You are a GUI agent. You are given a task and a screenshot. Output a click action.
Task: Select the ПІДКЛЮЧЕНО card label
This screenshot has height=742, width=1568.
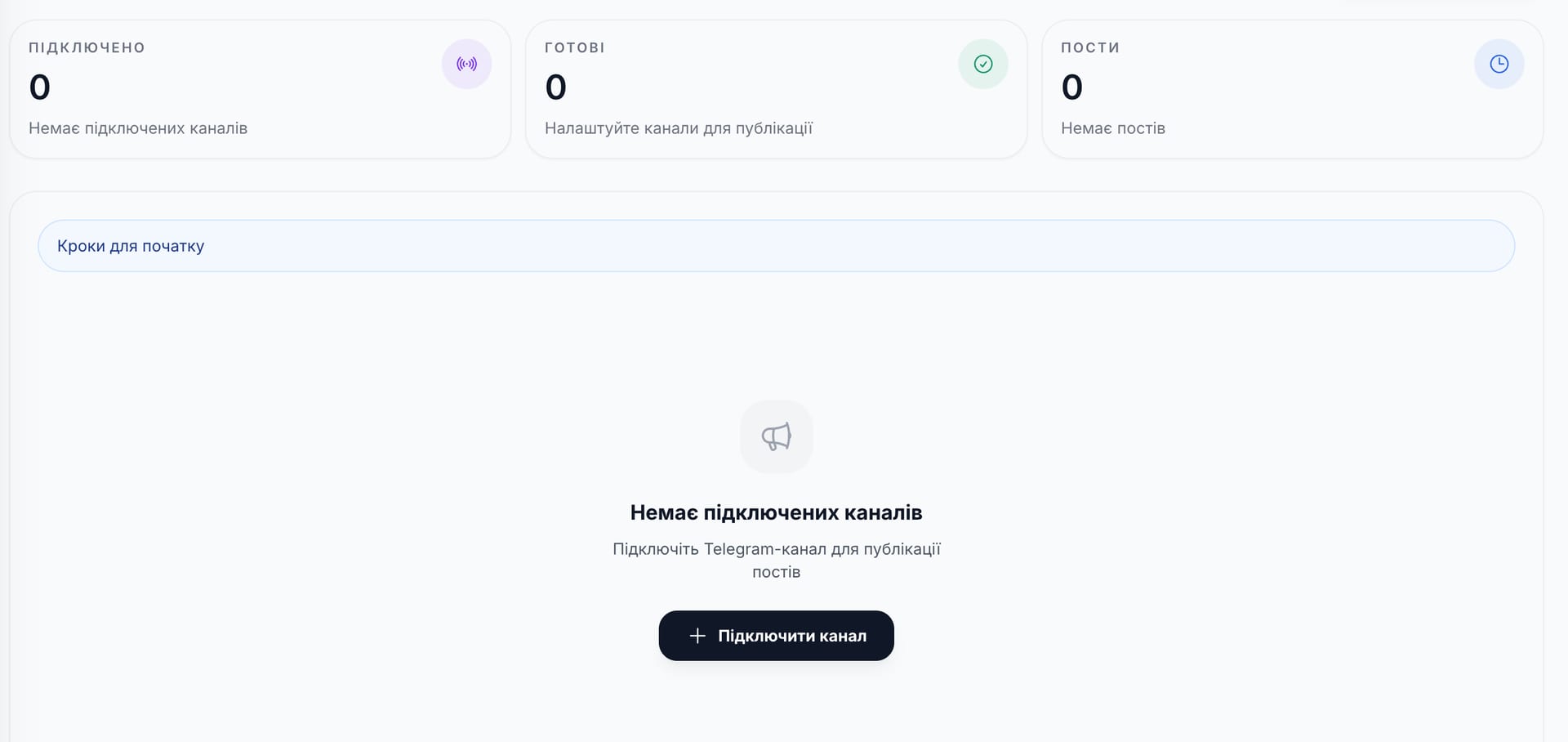click(x=87, y=47)
